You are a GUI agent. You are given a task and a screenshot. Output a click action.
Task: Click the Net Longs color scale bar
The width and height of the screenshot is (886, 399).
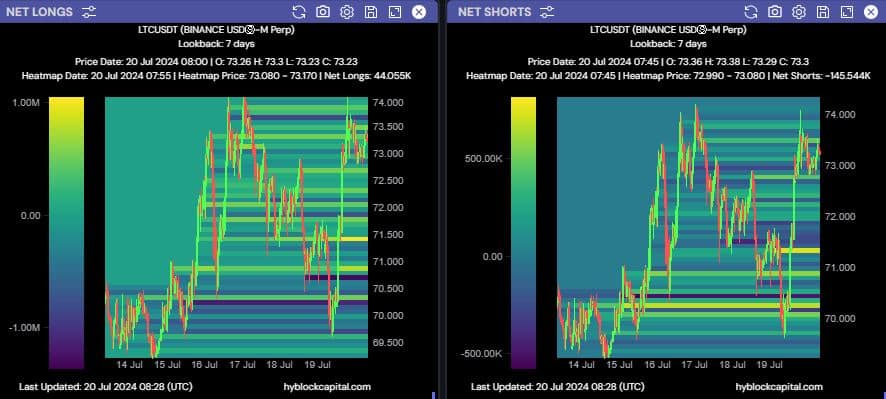coord(66,233)
